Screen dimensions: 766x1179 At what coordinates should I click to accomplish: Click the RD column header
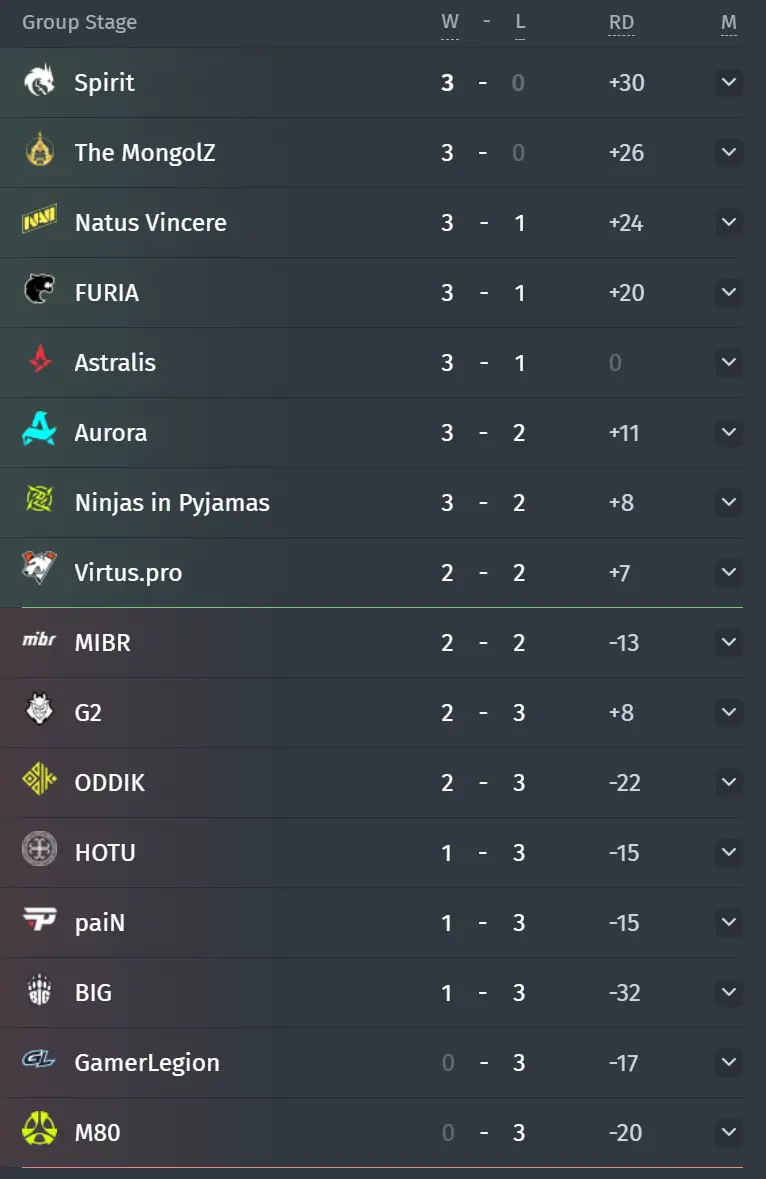coord(622,23)
